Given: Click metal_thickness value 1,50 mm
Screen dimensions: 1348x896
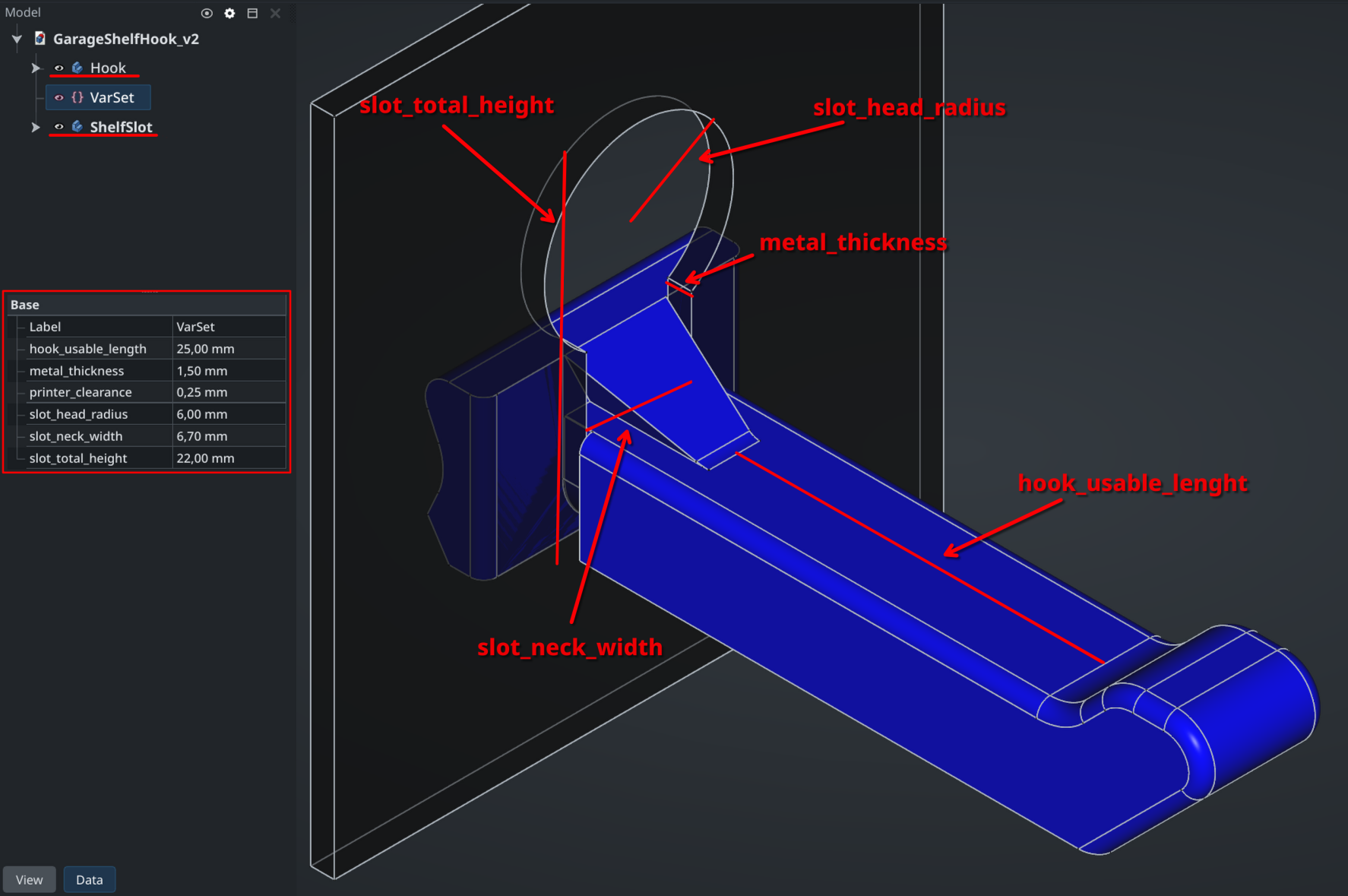Looking at the screenshot, I should [x=229, y=371].
